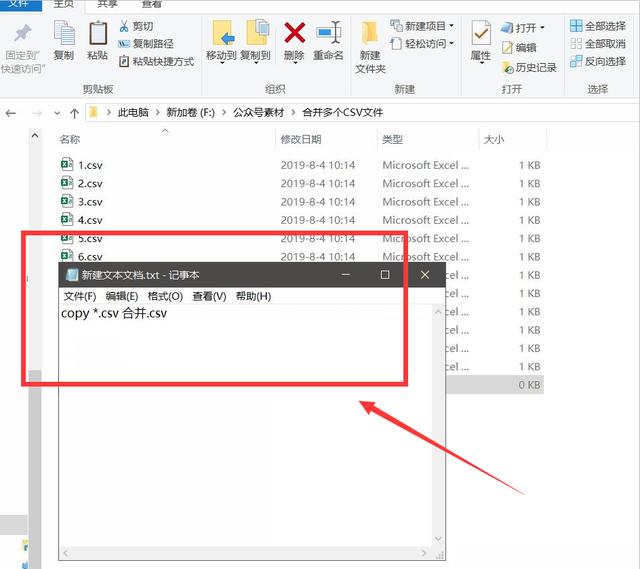Click Notepad horizontal scrollbar right arrow

(424, 553)
